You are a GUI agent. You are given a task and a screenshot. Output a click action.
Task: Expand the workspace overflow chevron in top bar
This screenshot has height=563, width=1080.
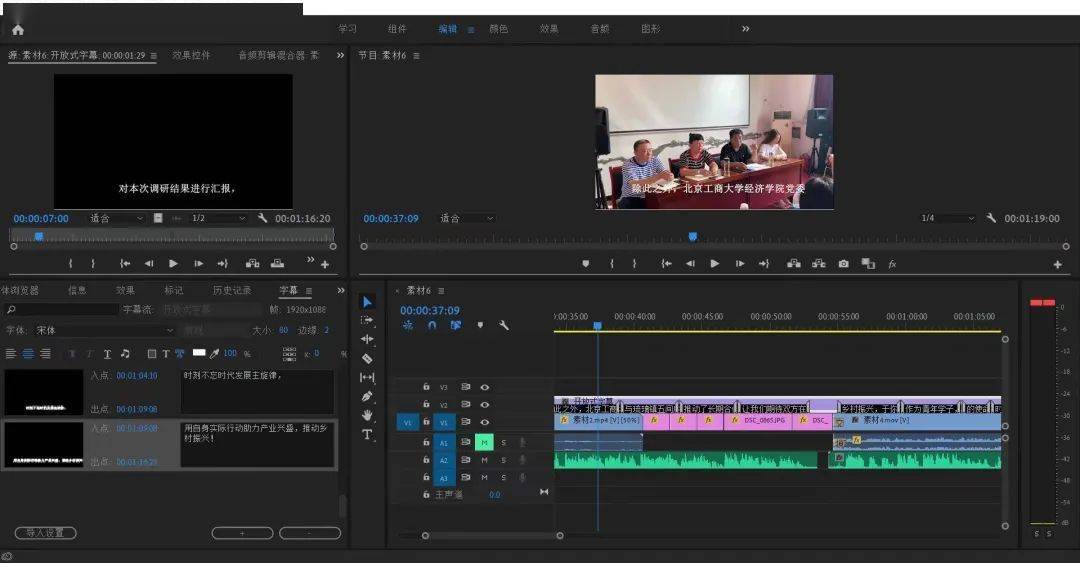pos(745,29)
